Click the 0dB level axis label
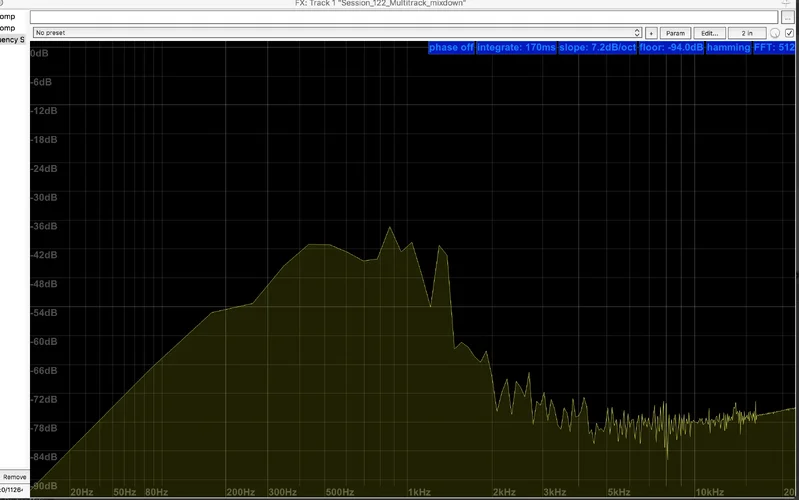The width and height of the screenshot is (799, 500). [40, 53]
